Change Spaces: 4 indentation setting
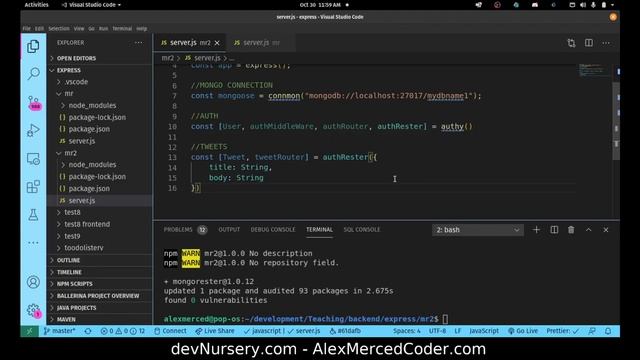Image resolution: width=640 pixels, height=360 pixels. click(407, 331)
